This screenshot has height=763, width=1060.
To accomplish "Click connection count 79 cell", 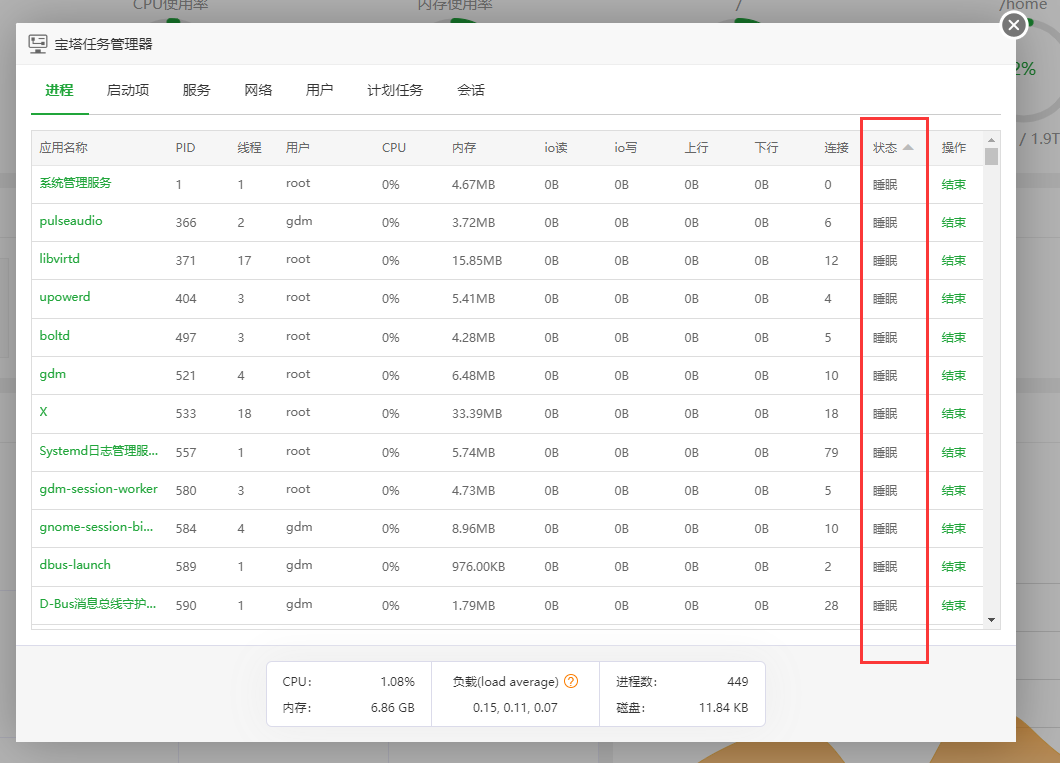I will click(x=831, y=452).
